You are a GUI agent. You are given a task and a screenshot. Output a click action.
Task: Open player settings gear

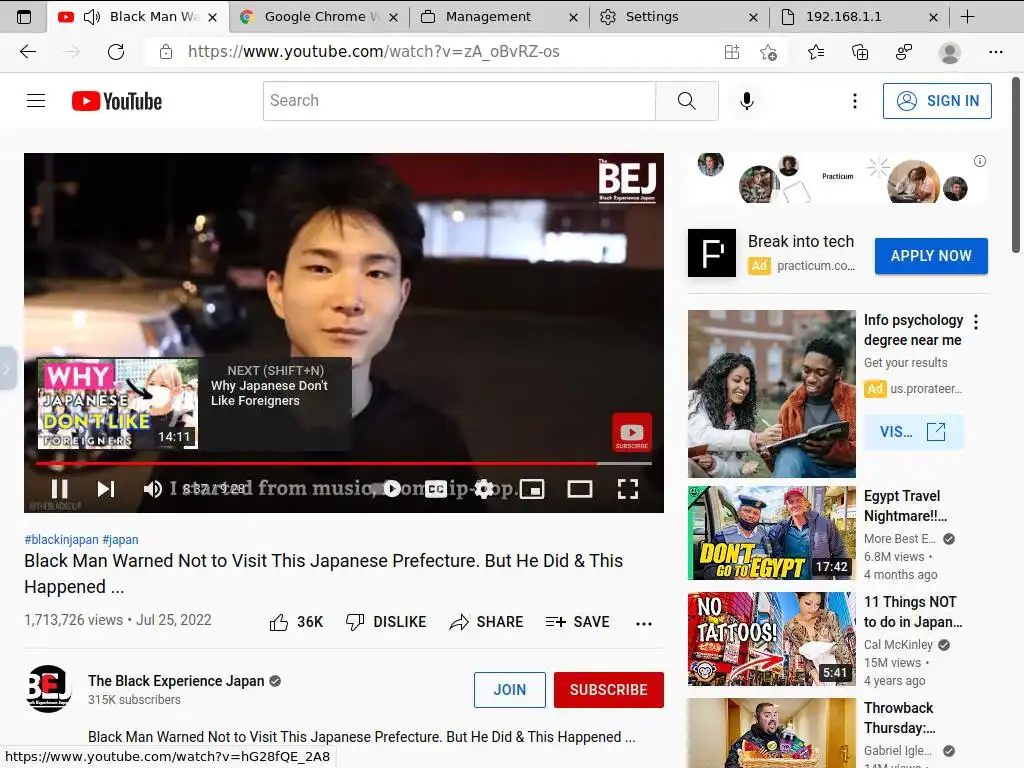(484, 488)
